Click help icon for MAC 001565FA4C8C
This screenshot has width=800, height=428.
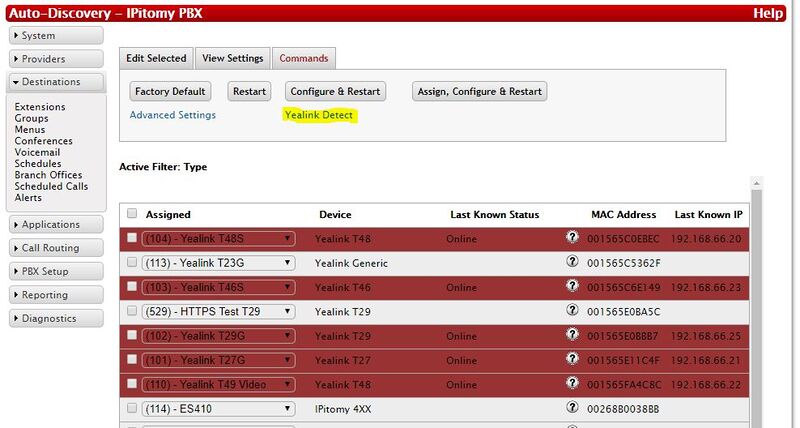click(x=572, y=383)
